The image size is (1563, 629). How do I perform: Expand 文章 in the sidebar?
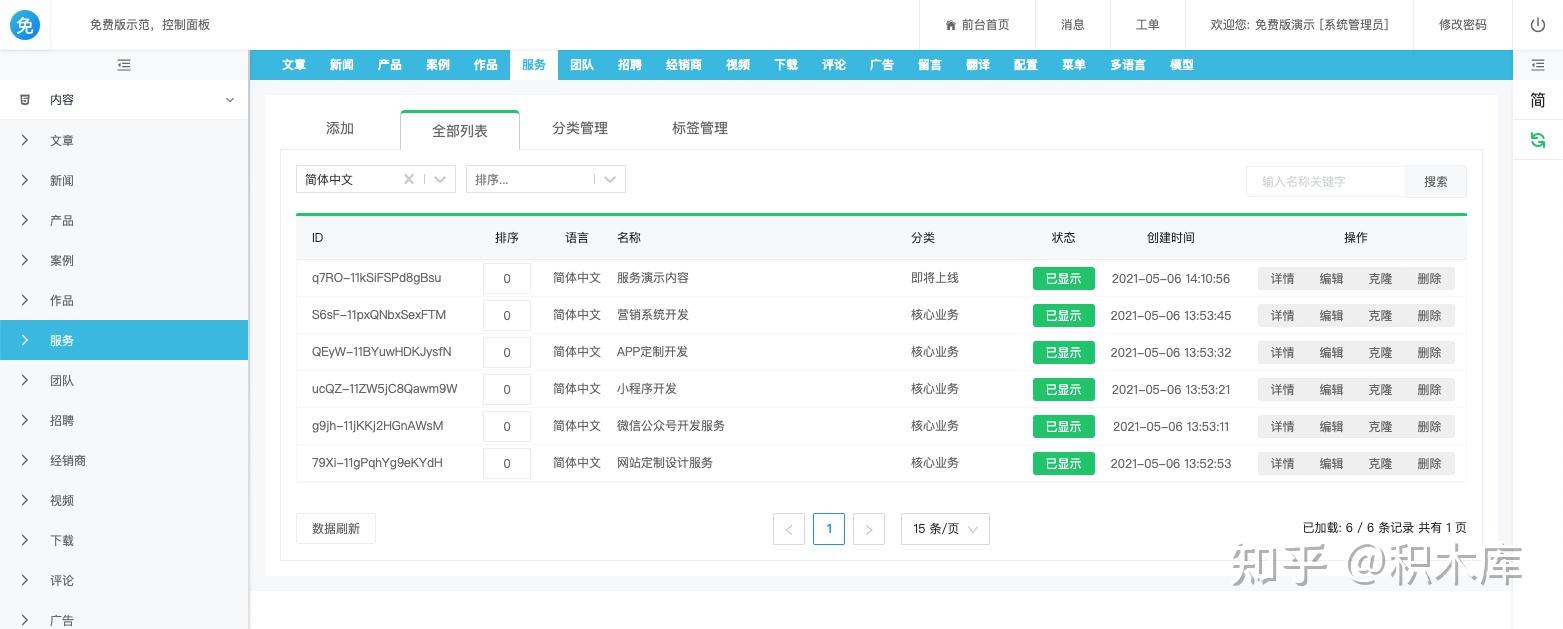coord(124,140)
